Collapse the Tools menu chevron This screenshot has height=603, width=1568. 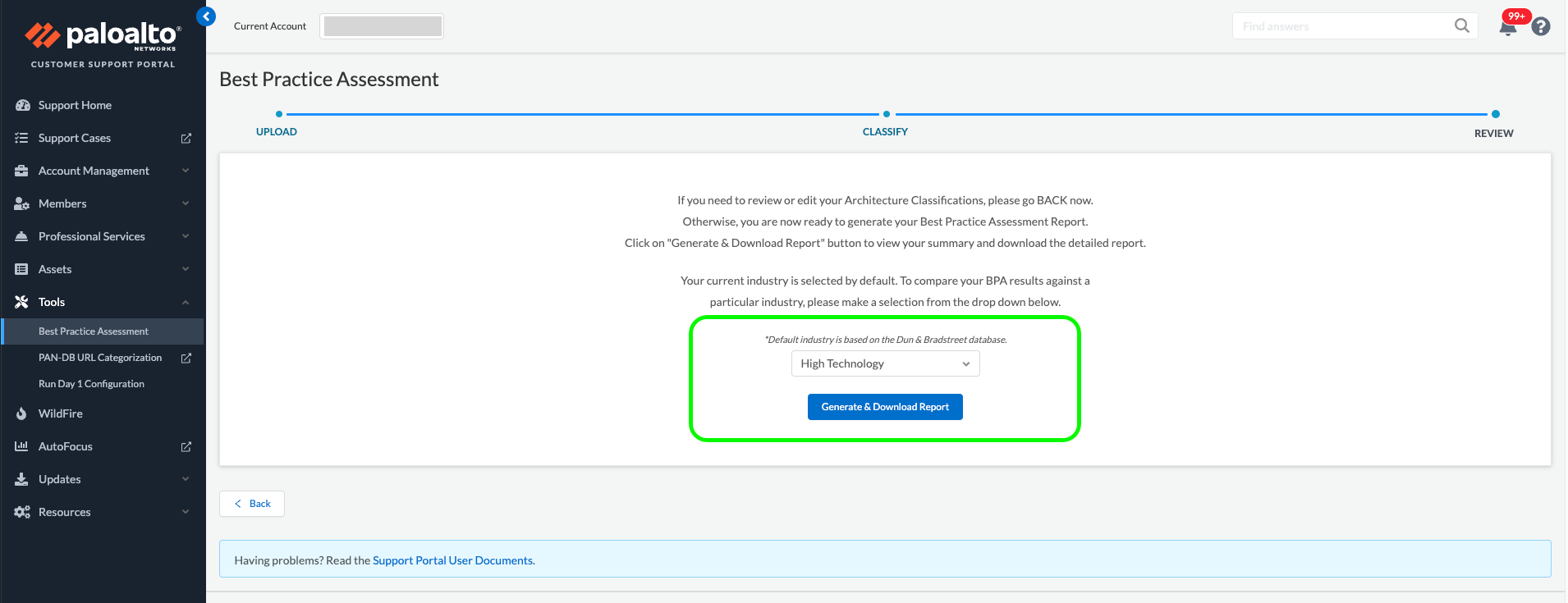coord(186,302)
